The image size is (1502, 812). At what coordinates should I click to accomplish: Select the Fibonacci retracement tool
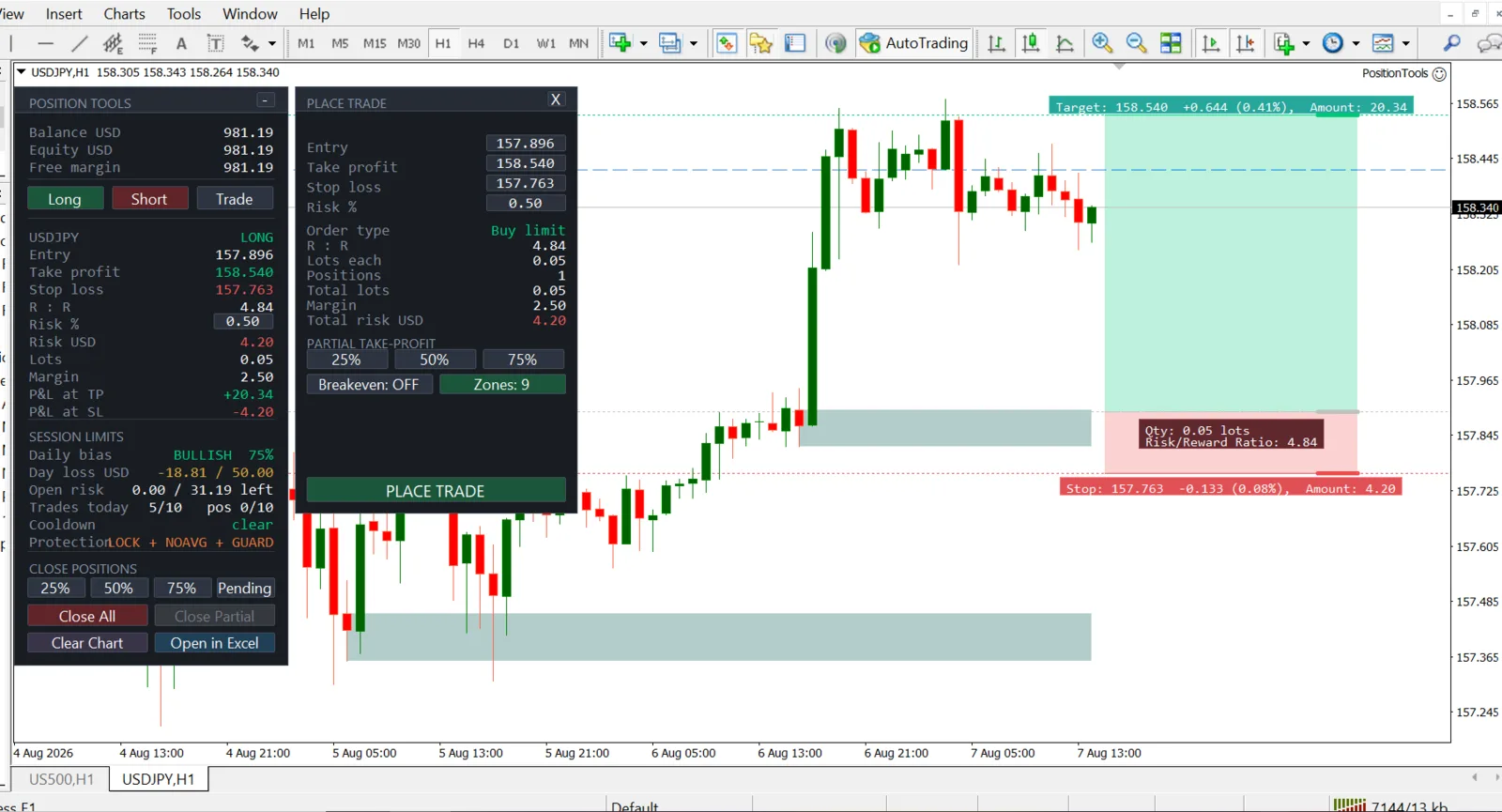click(147, 43)
